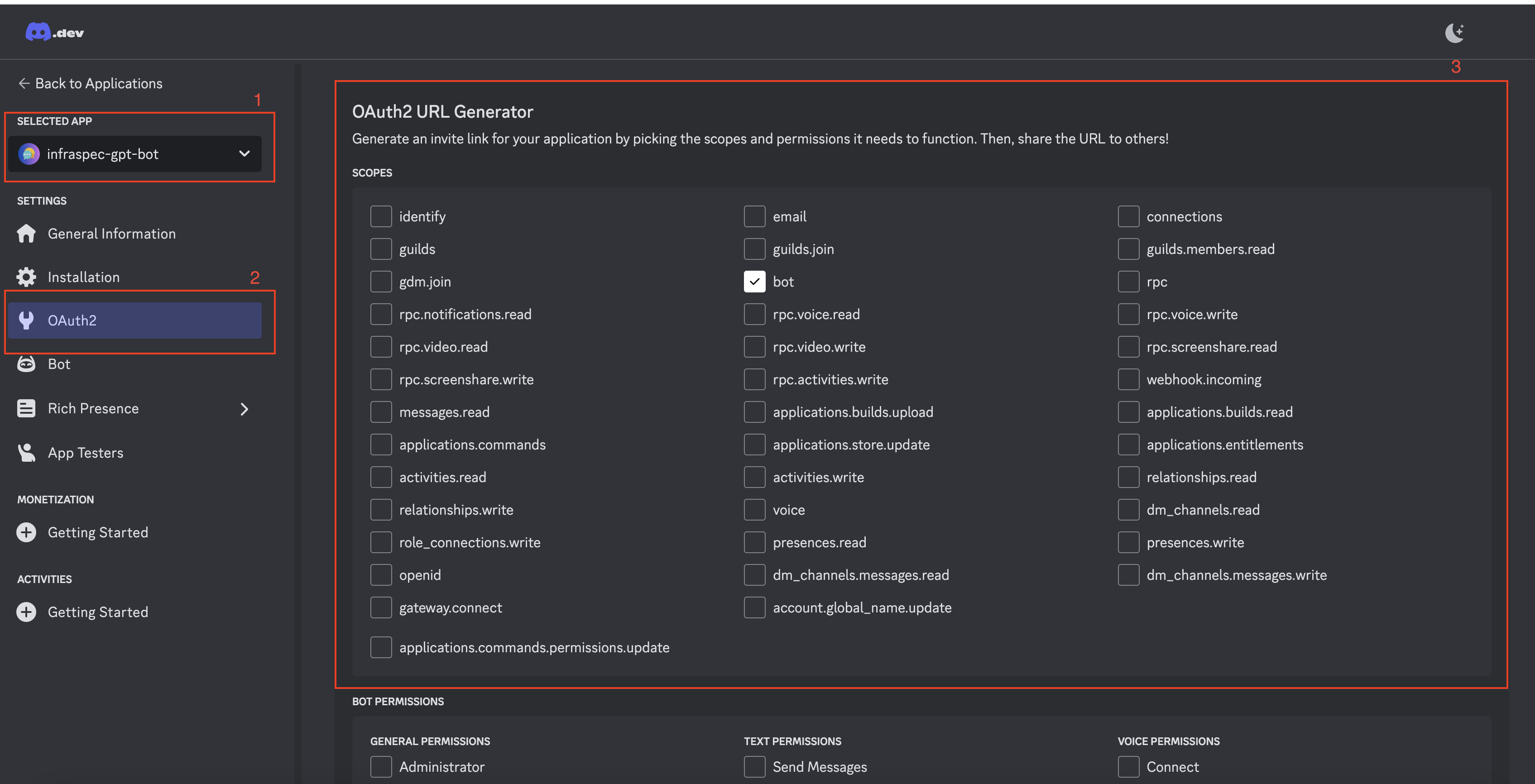Screen dimensions: 1535x784
Task: Enable gateway.connect scope
Action: point(381,607)
